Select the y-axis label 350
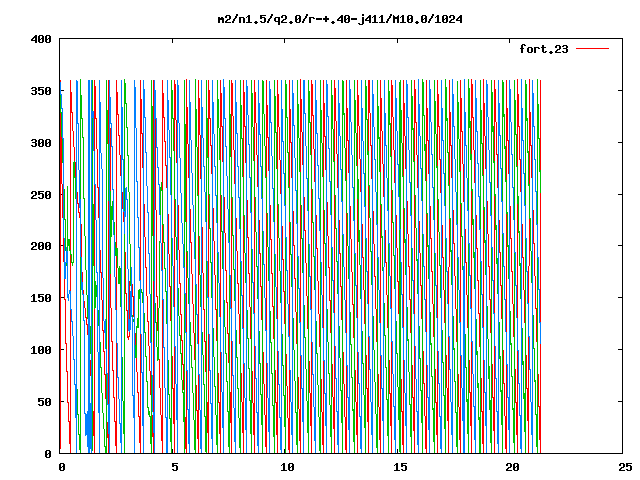 (41, 91)
